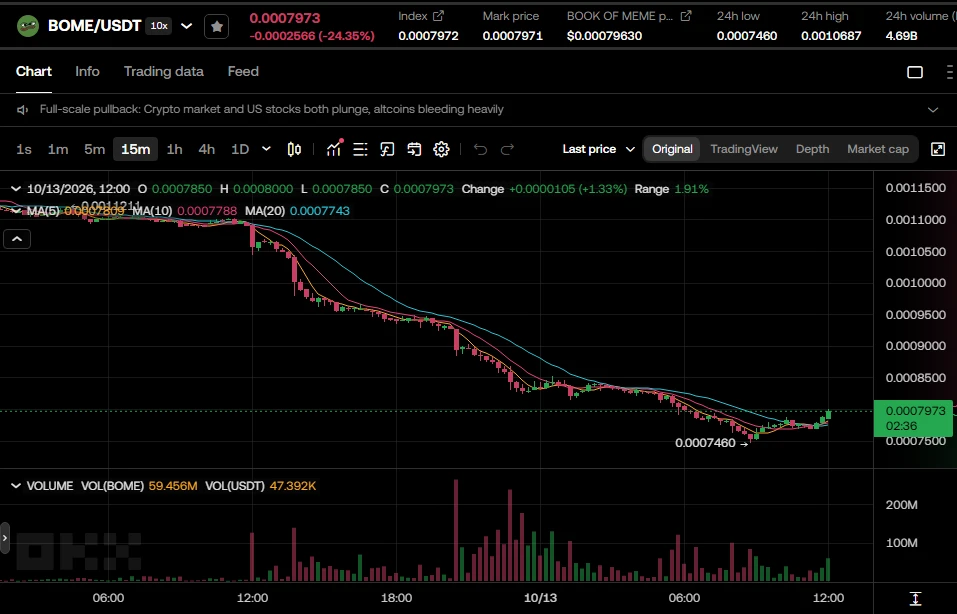Open the chart indicators icon

[334, 149]
